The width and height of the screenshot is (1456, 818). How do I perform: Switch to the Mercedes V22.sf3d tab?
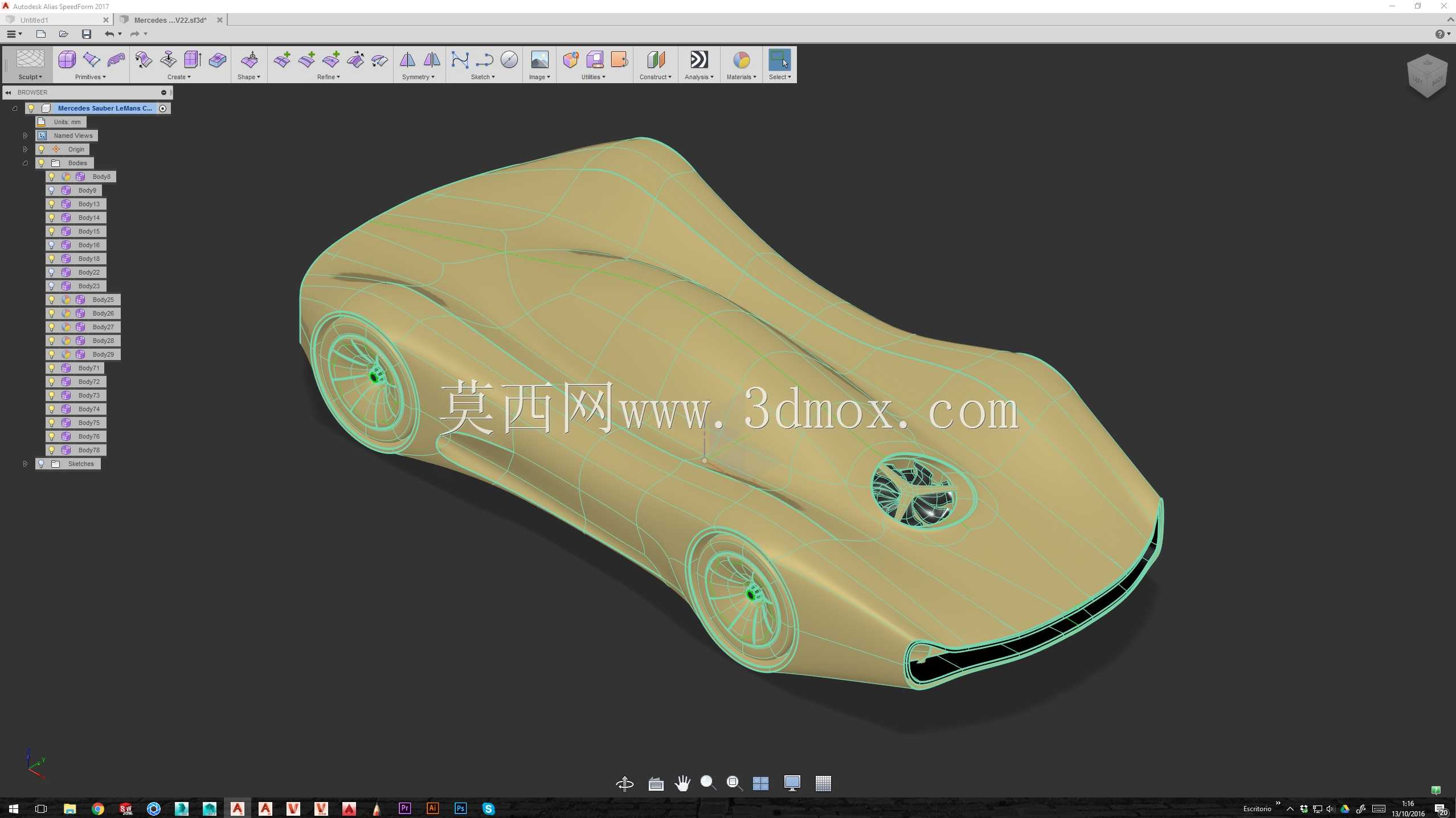(170, 20)
